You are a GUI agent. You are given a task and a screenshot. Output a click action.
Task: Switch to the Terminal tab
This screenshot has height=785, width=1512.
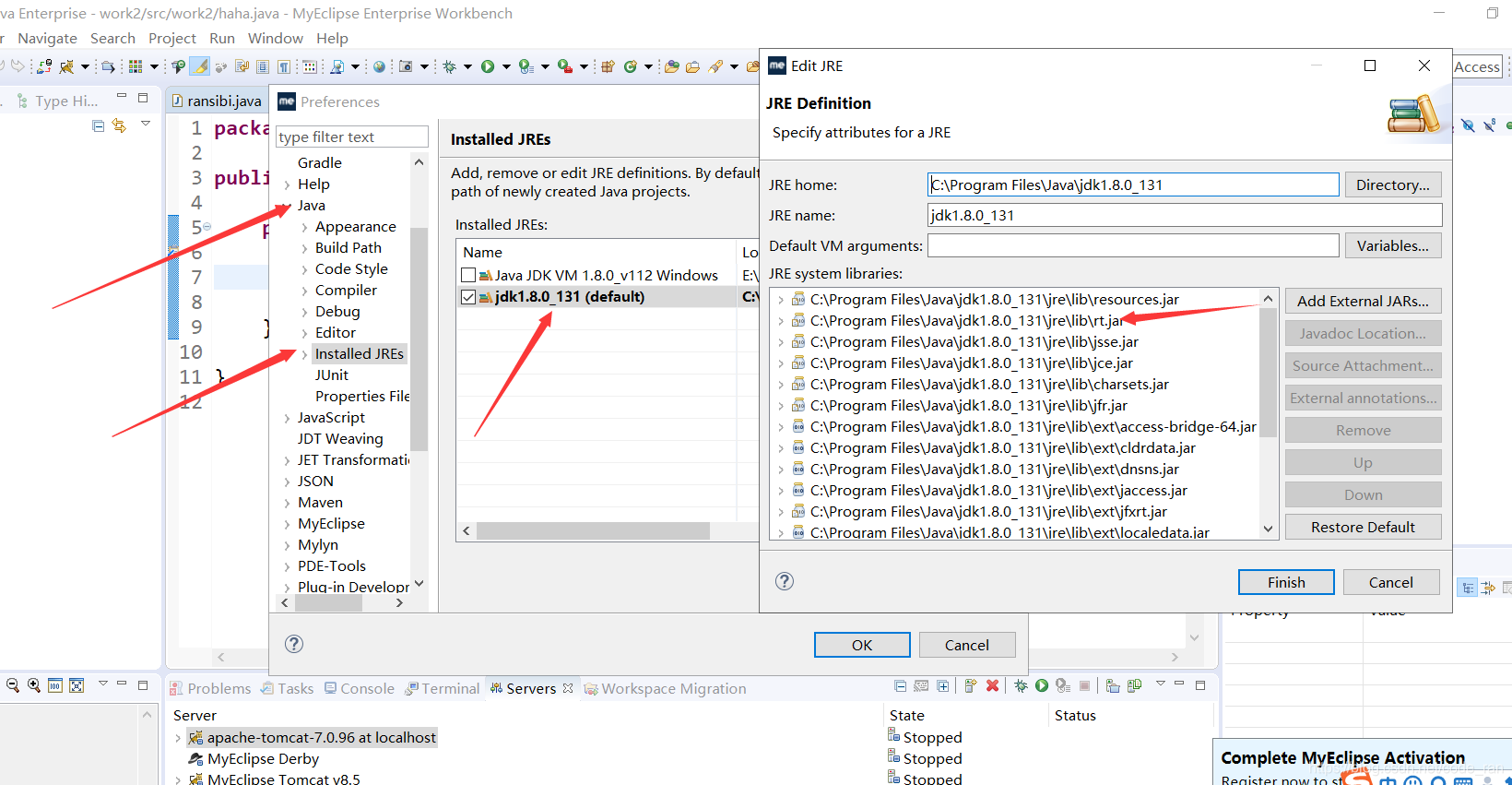pyautogui.click(x=442, y=688)
